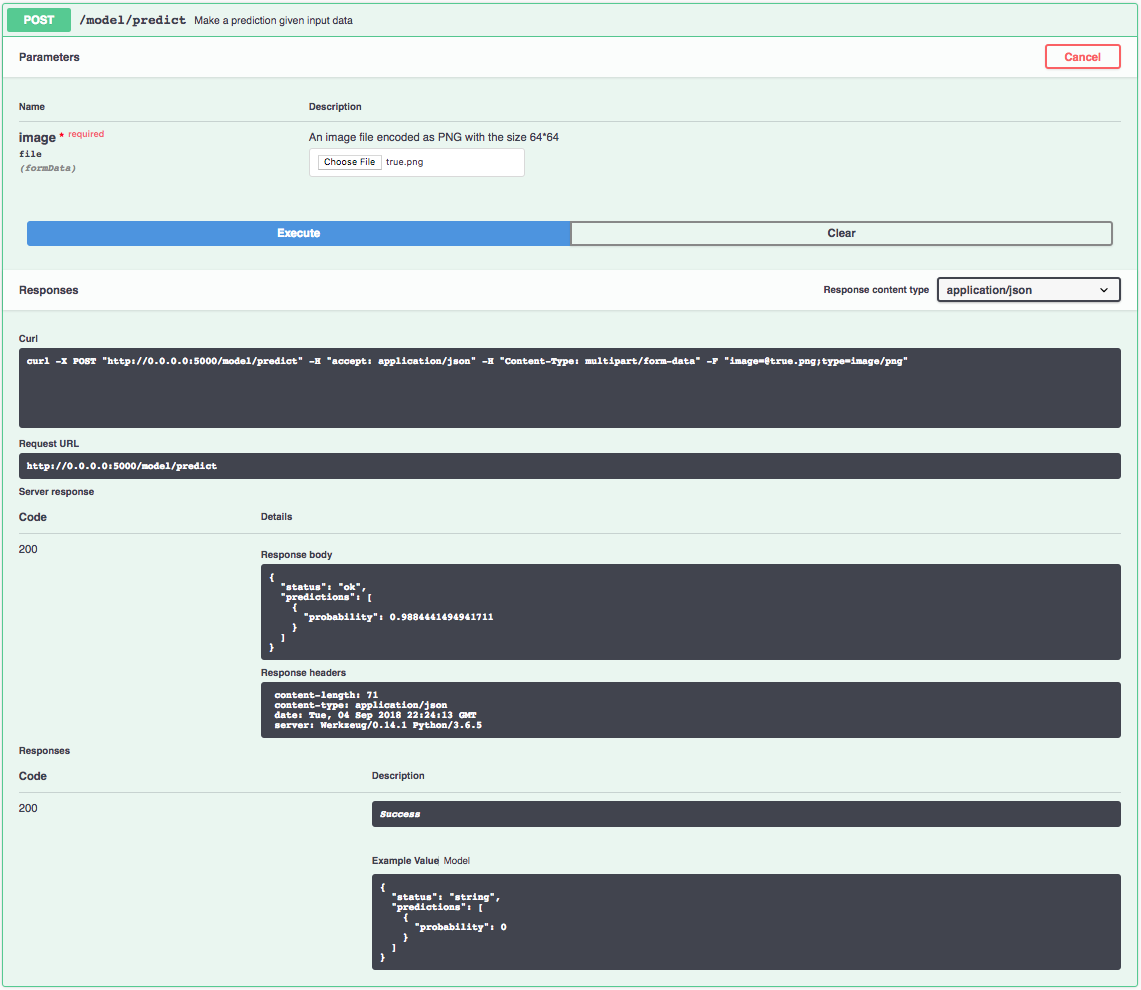Click the example "status": "string" line

click(445, 897)
